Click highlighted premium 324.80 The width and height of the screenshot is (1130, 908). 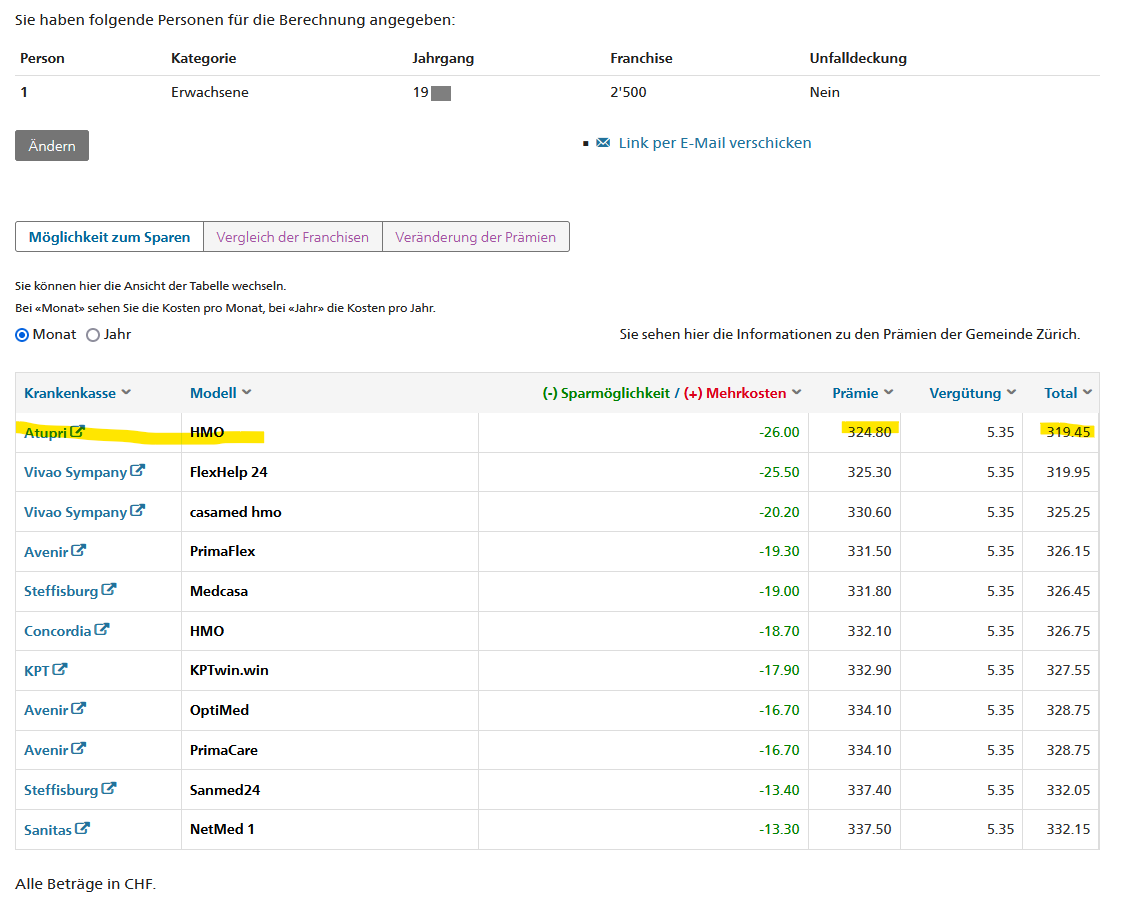[x=869, y=432]
